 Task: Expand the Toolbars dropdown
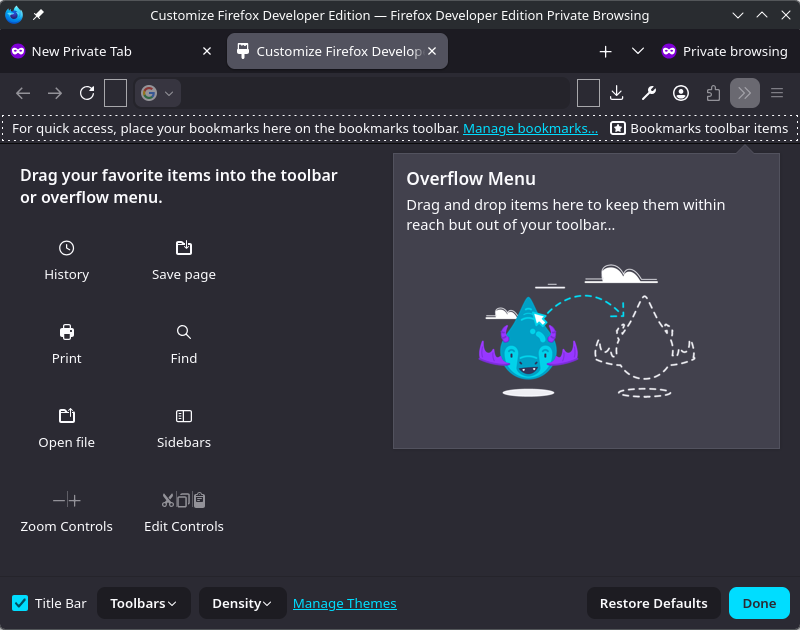(143, 603)
